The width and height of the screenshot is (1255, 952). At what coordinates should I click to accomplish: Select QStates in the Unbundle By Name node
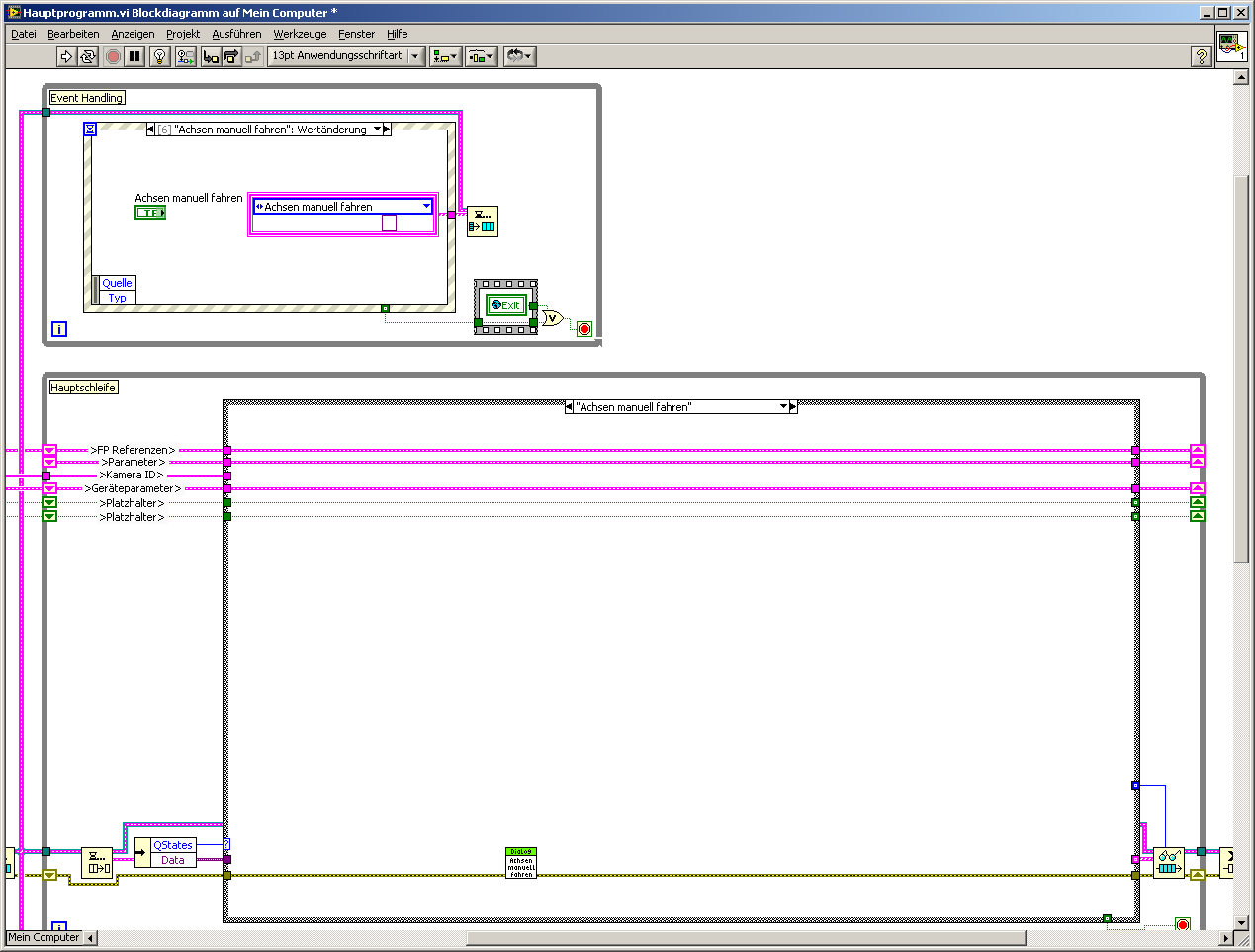tap(173, 845)
